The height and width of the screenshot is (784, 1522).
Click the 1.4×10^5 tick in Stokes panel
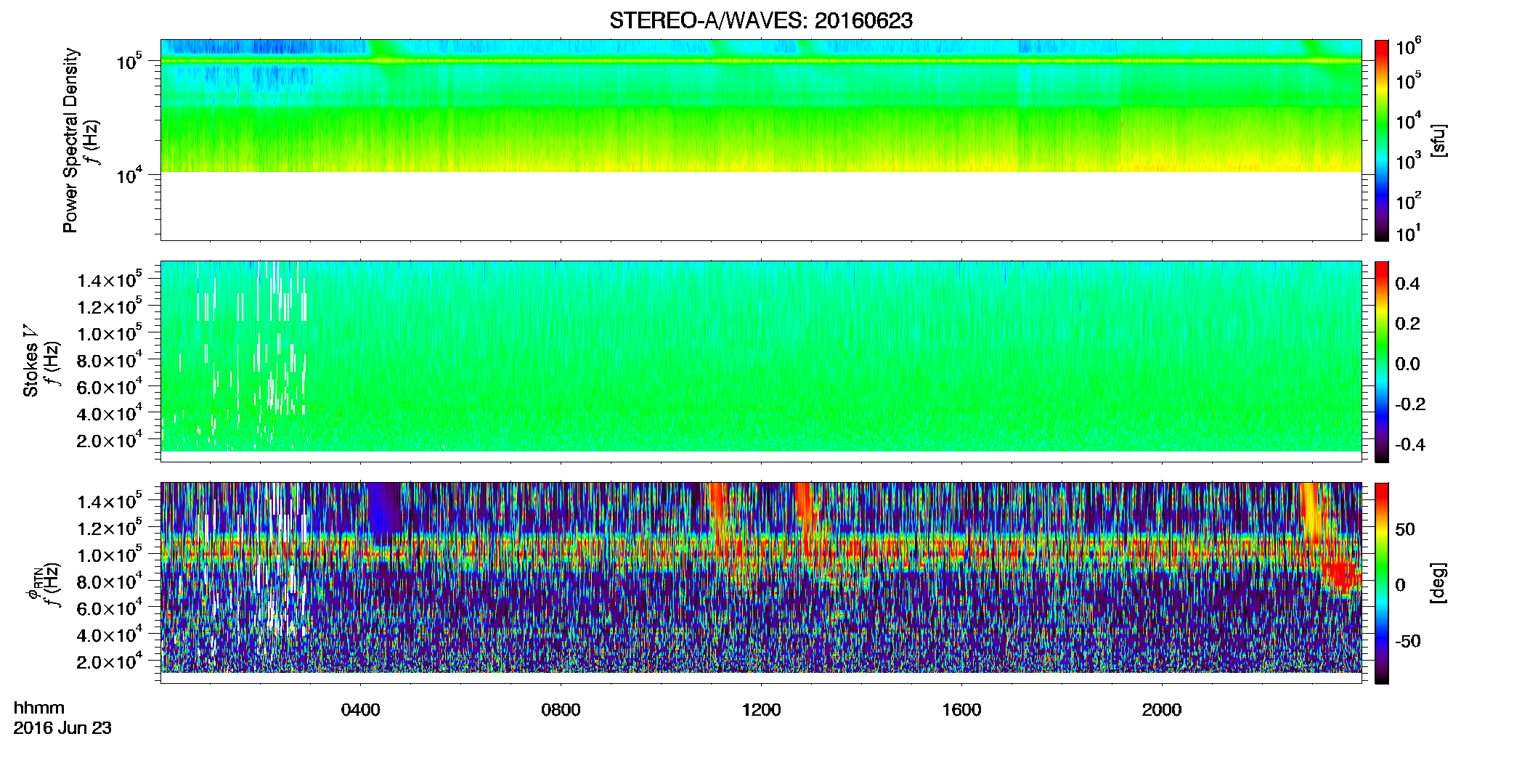[x=110, y=279]
